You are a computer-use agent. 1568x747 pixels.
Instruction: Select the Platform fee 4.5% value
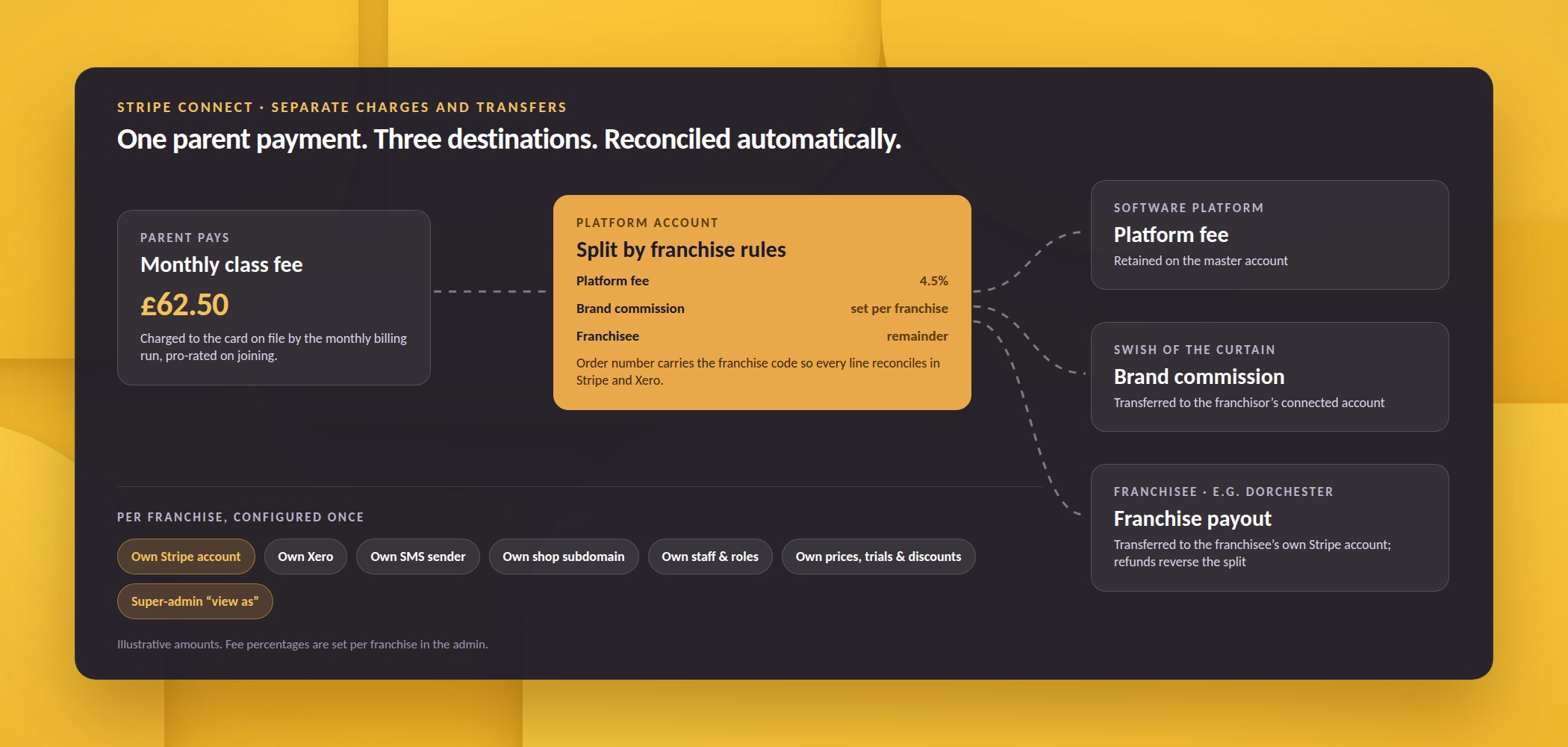click(x=933, y=281)
